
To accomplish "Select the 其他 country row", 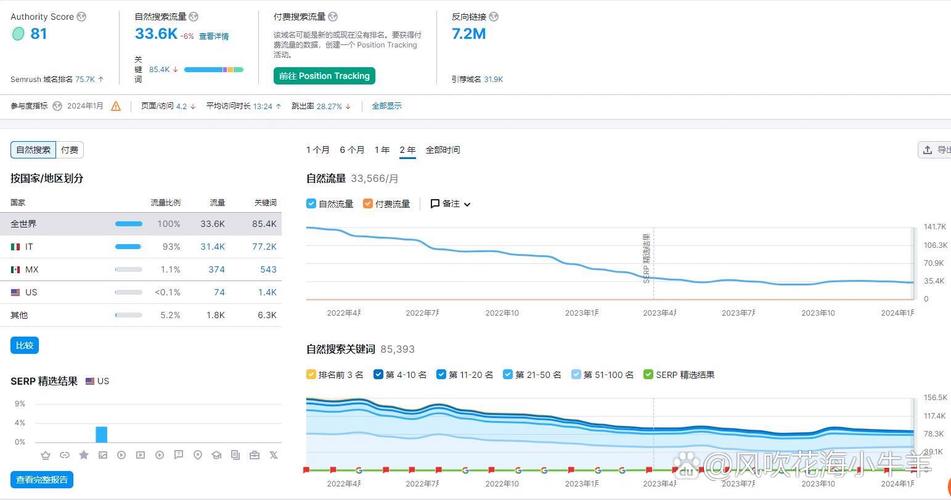I will point(141,315).
